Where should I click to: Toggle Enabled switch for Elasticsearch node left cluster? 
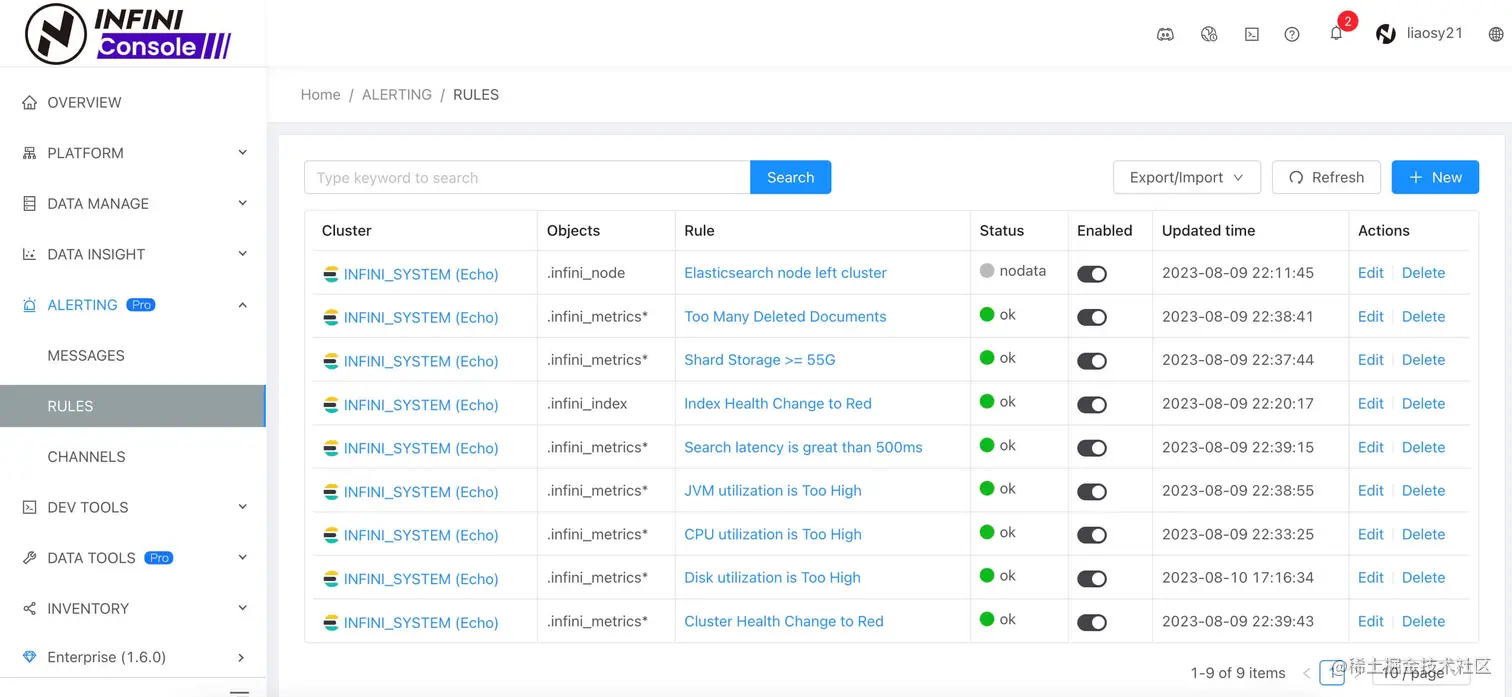click(1092, 274)
